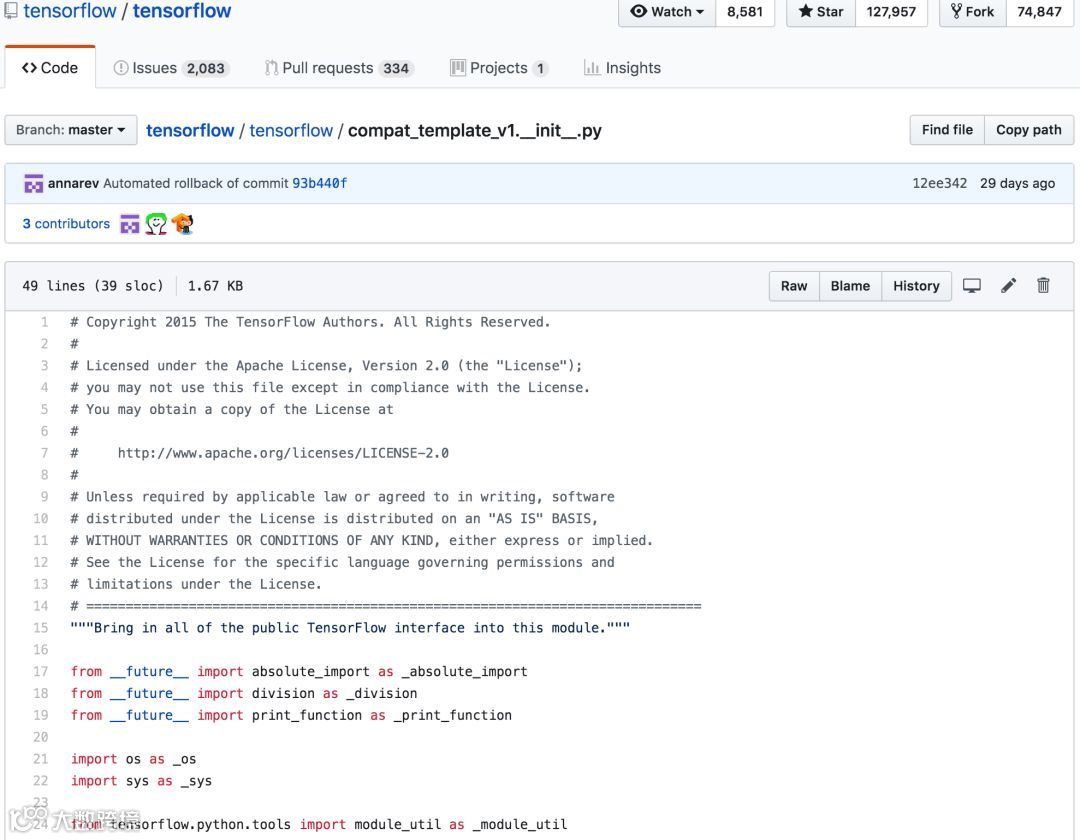The width and height of the screenshot is (1080, 840).
Task: Delete this file with the trash icon
Action: 1043,285
